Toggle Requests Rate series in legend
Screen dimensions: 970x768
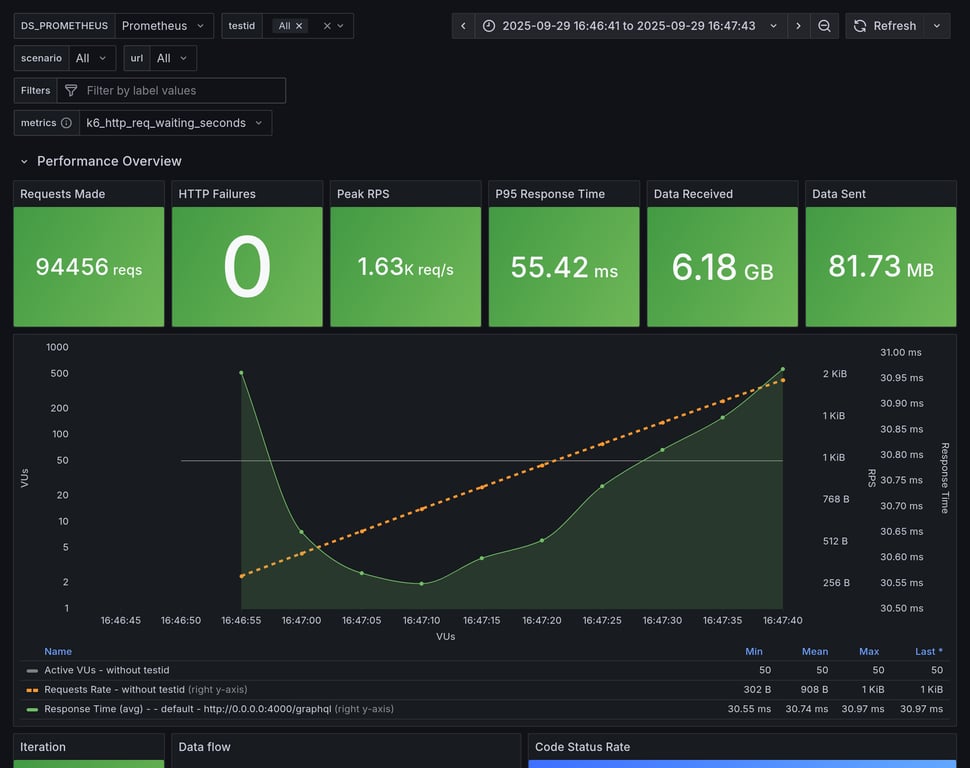point(115,689)
